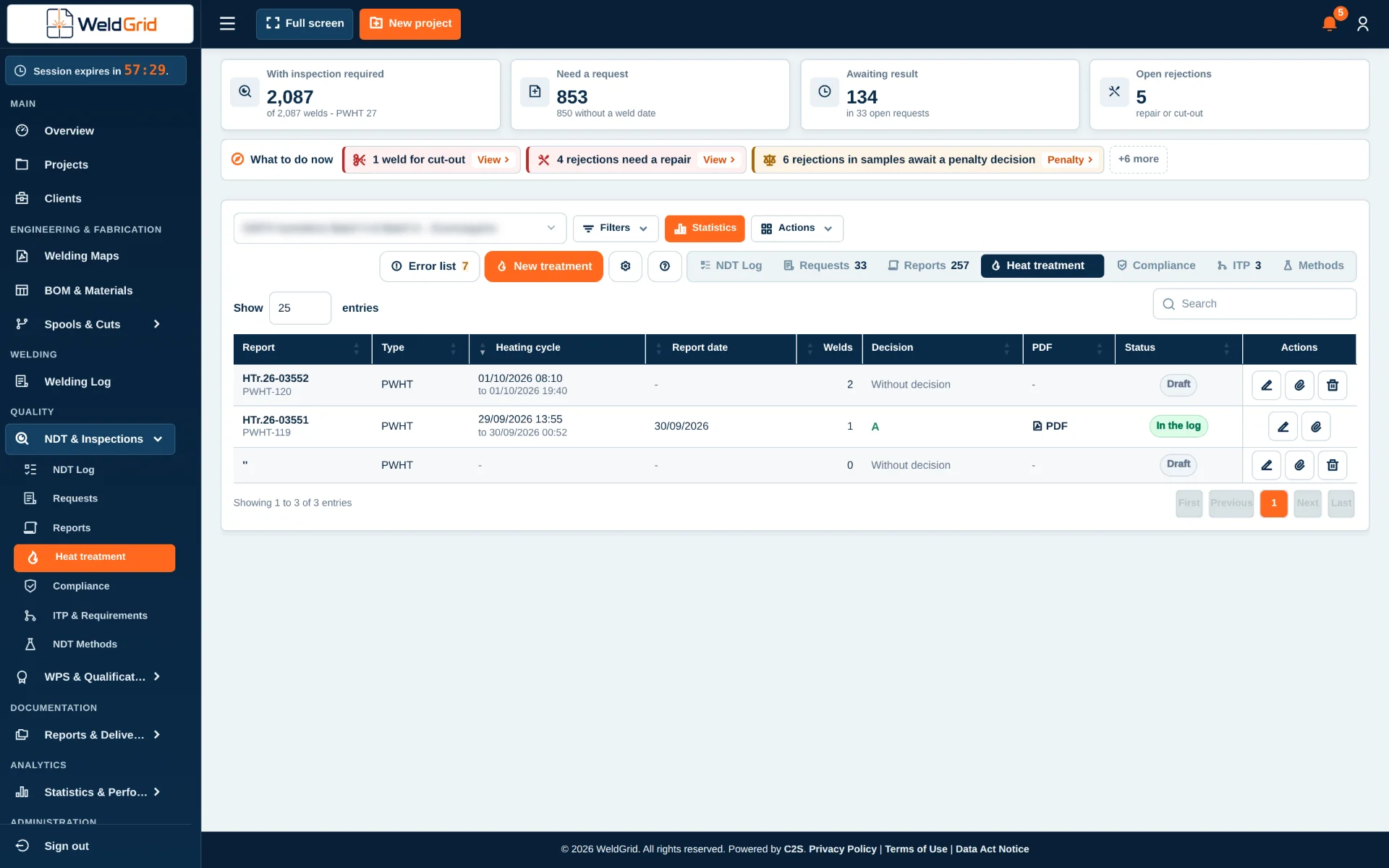Screen dimensions: 1389x868
Task: Click the With inspection required magnifier icon
Action: pos(245,92)
